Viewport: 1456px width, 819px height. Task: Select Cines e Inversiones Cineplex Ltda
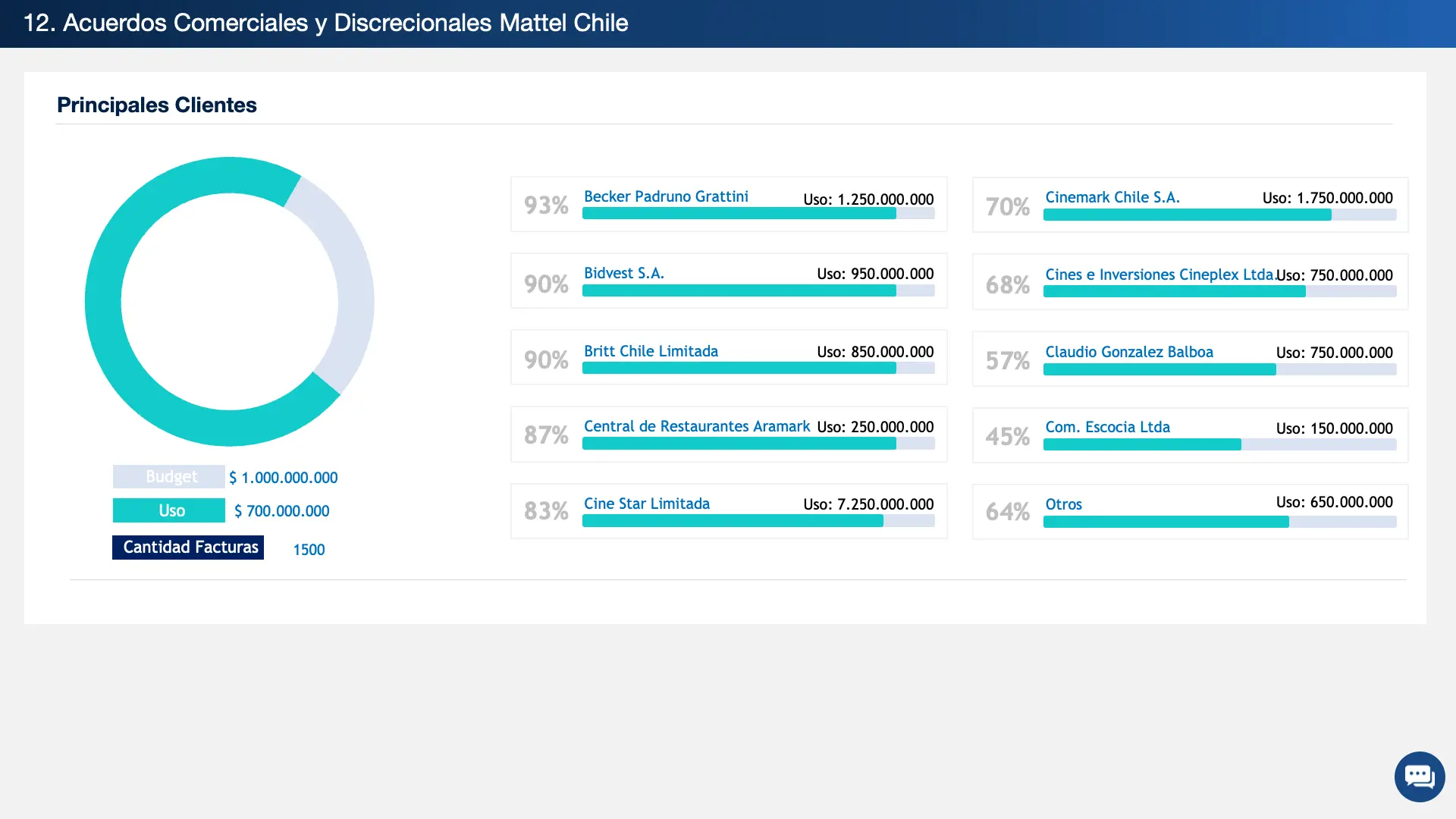[1159, 275]
